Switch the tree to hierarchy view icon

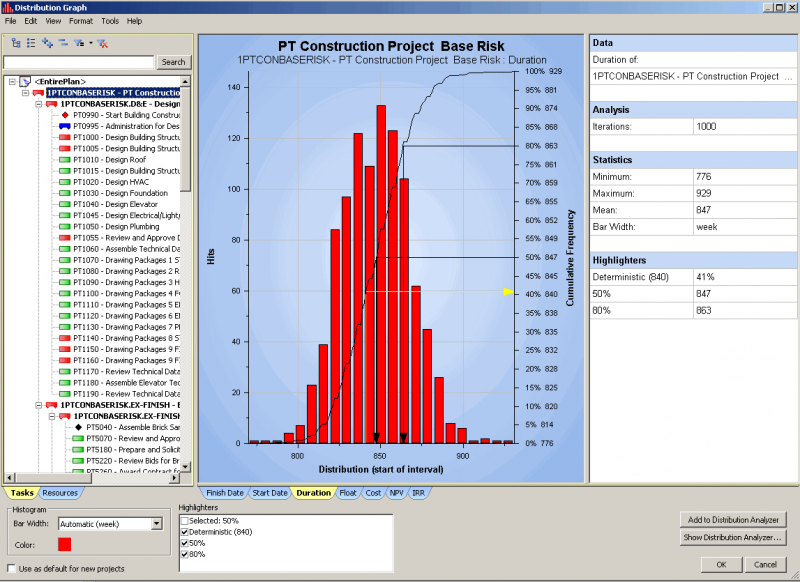[x=16, y=43]
